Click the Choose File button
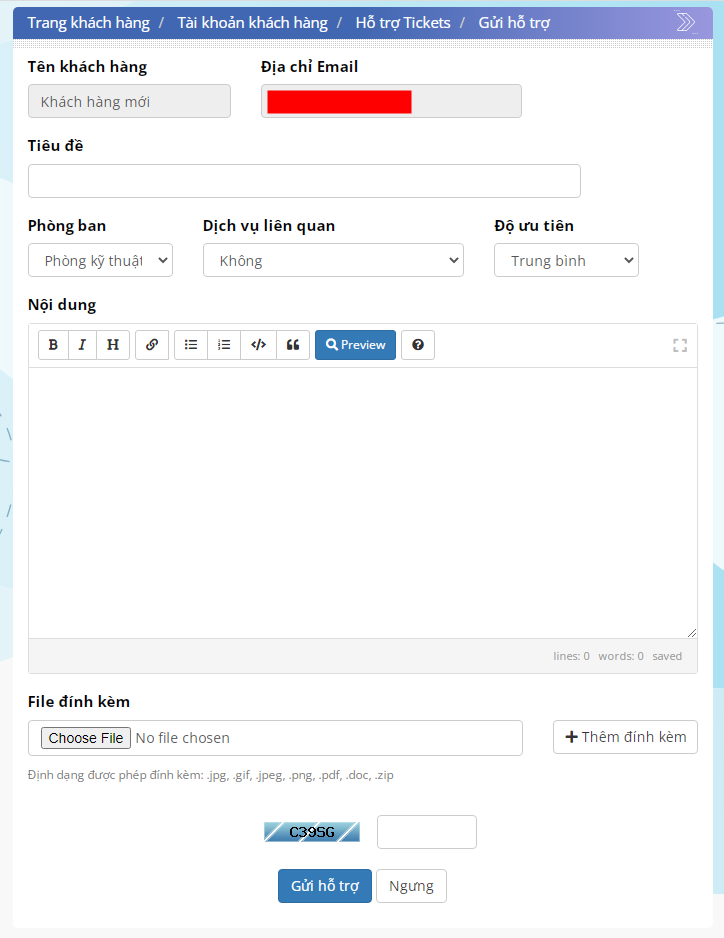 (86, 738)
